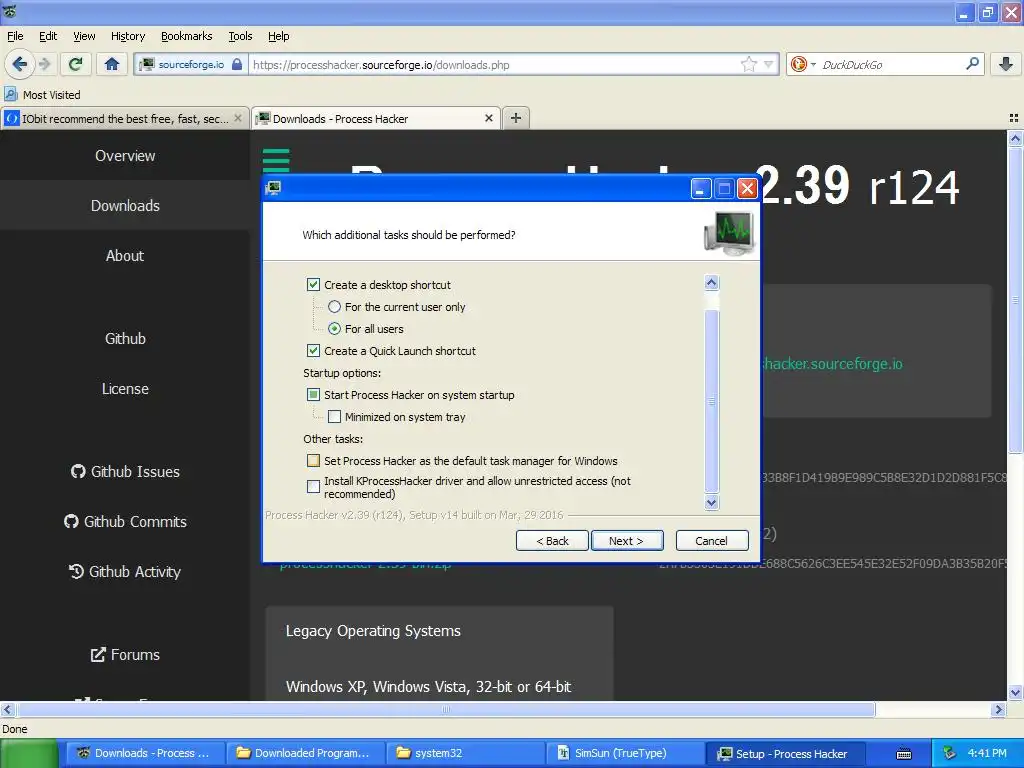Click the browser forward arrow

pyautogui.click(x=45, y=64)
